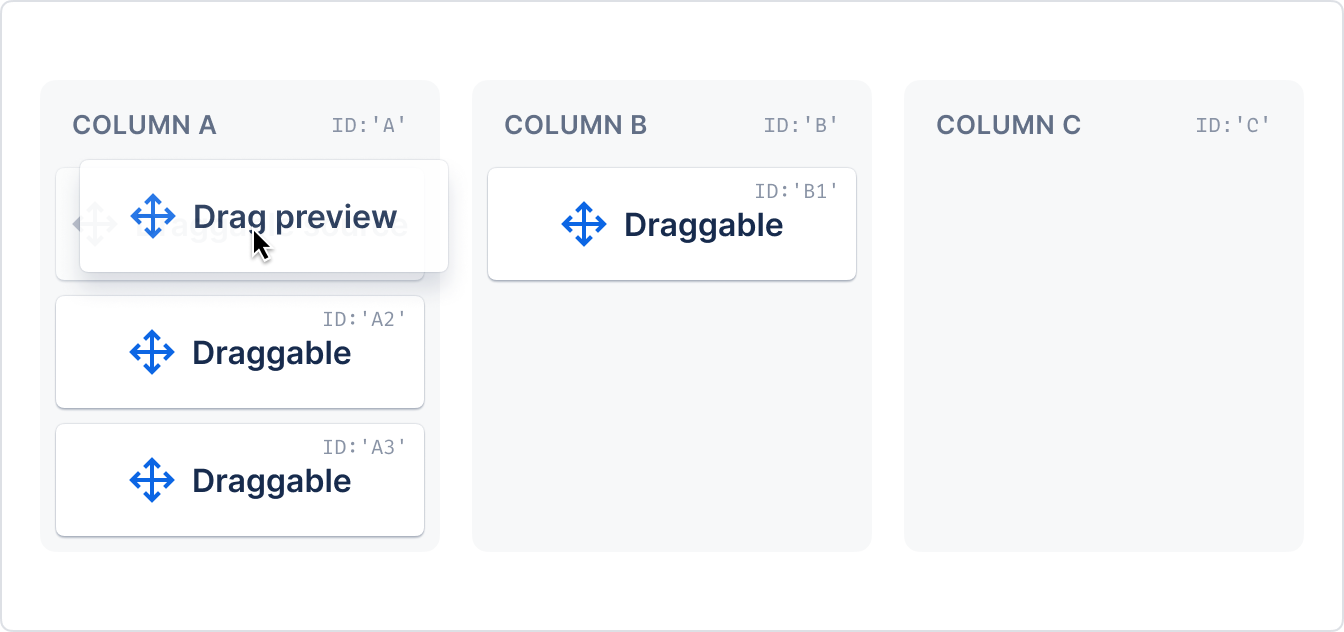1344x632 pixels.
Task: Click the drag arrows icon on card A2
Action: (152, 352)
